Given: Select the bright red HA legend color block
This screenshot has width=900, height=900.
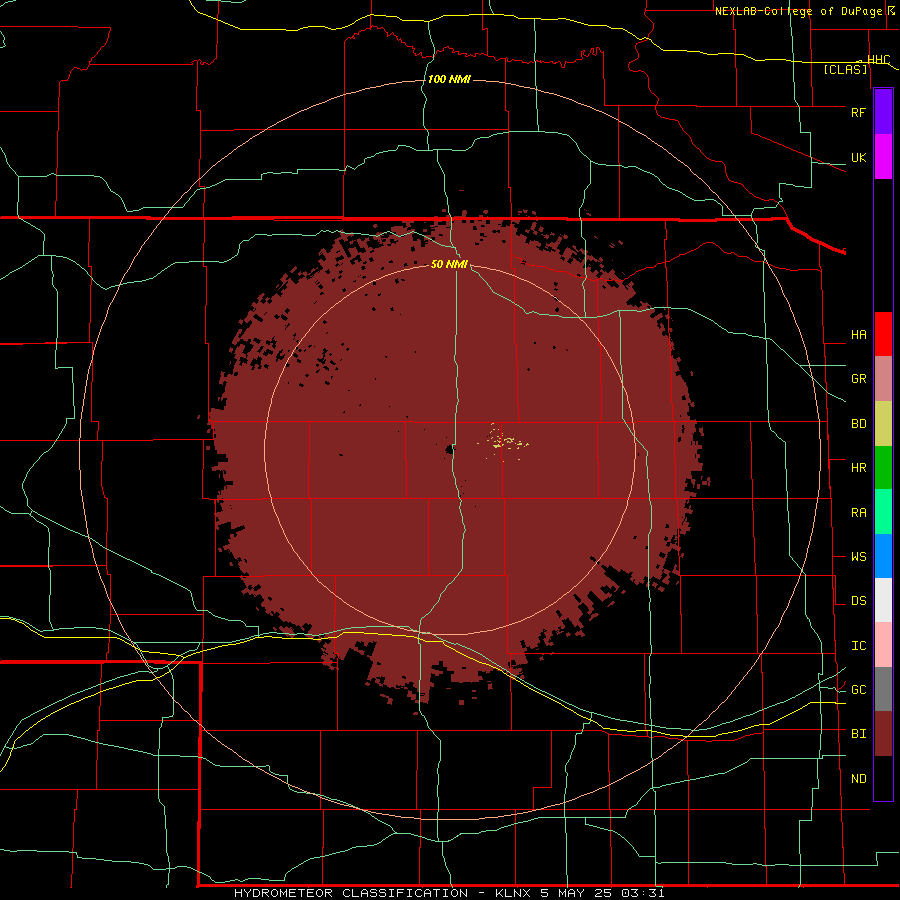Looking at the screenshot, I should (883, 334).
